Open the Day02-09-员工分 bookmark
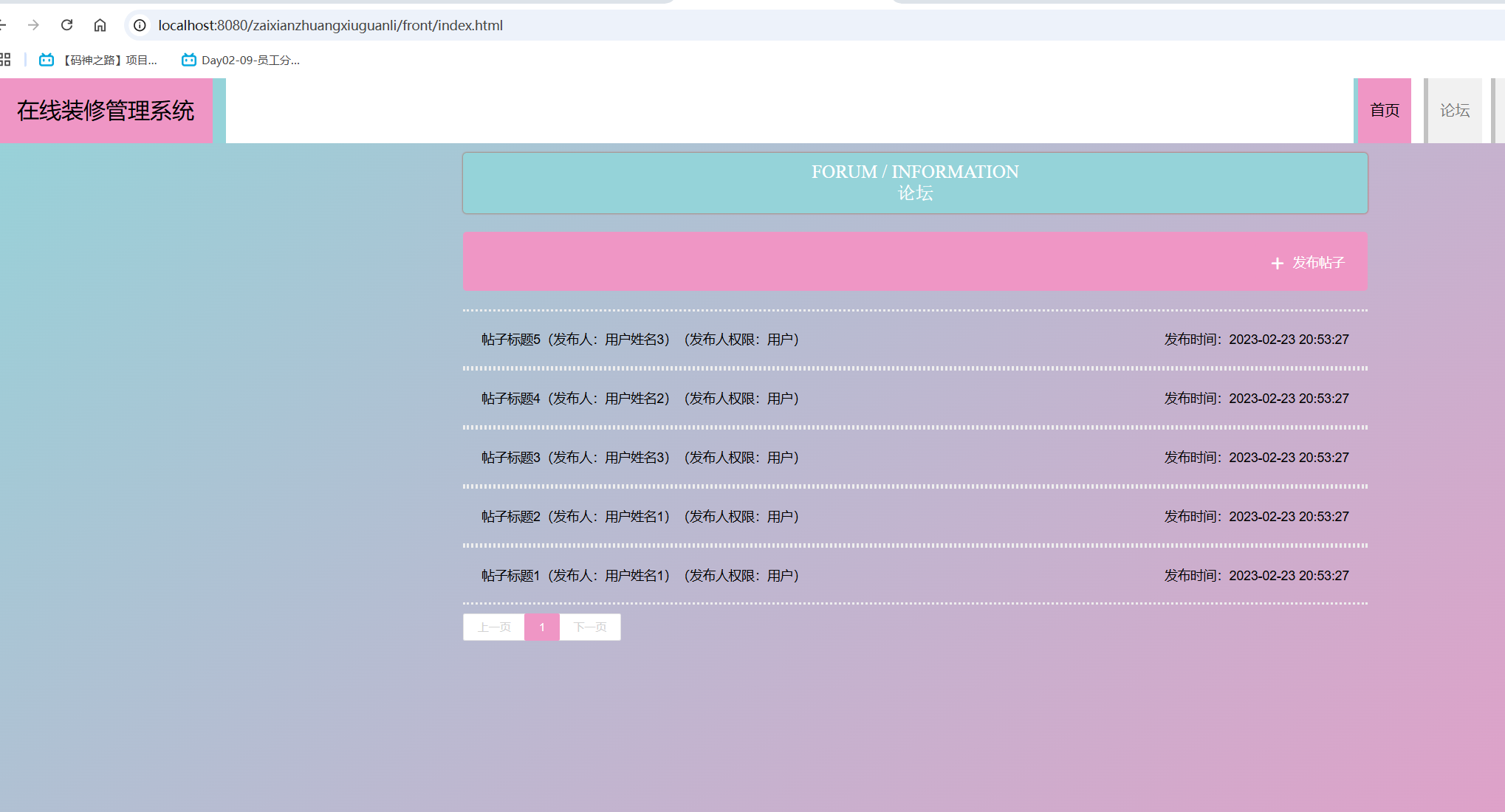 click(241, 60)
